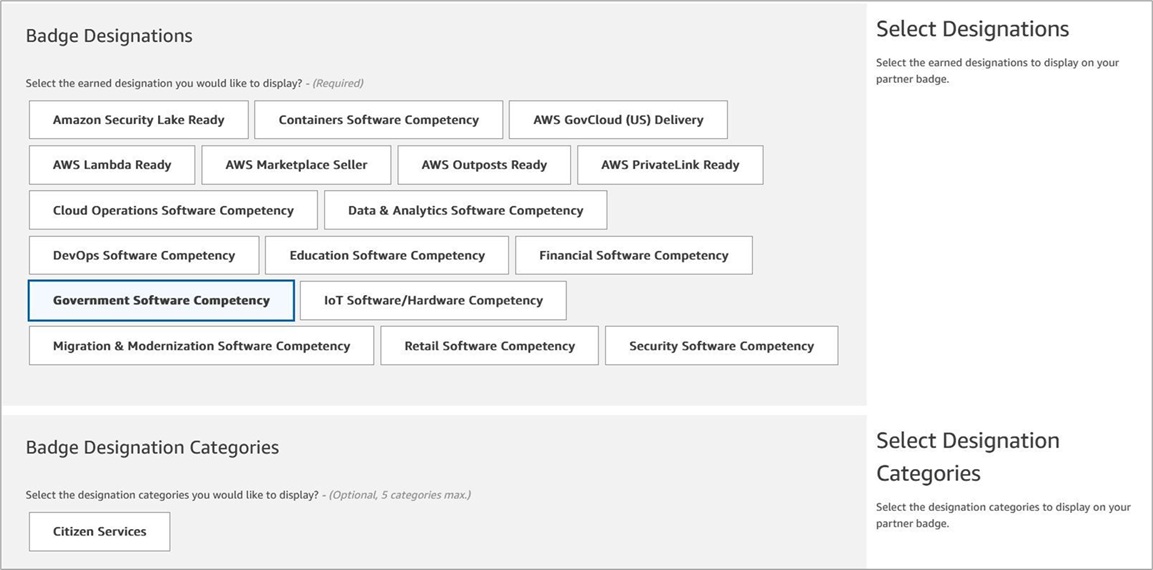
Task: Select Amazon Security Lake Ready designation
Action: click(x=138, y=120)
